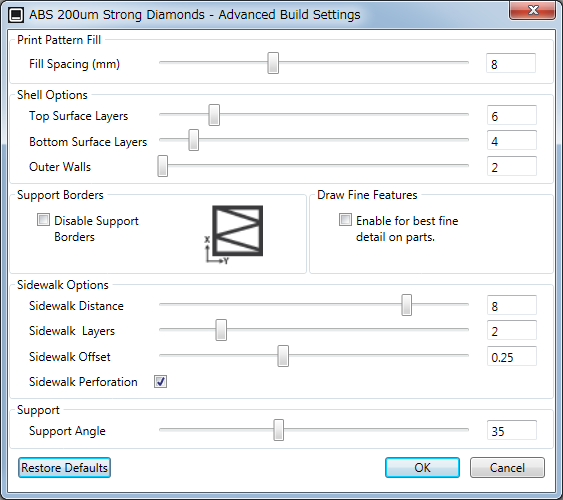Viewport: 563px width, 500px height.
Task: Check Enable for best fine detail
Action: coord(345,220)
